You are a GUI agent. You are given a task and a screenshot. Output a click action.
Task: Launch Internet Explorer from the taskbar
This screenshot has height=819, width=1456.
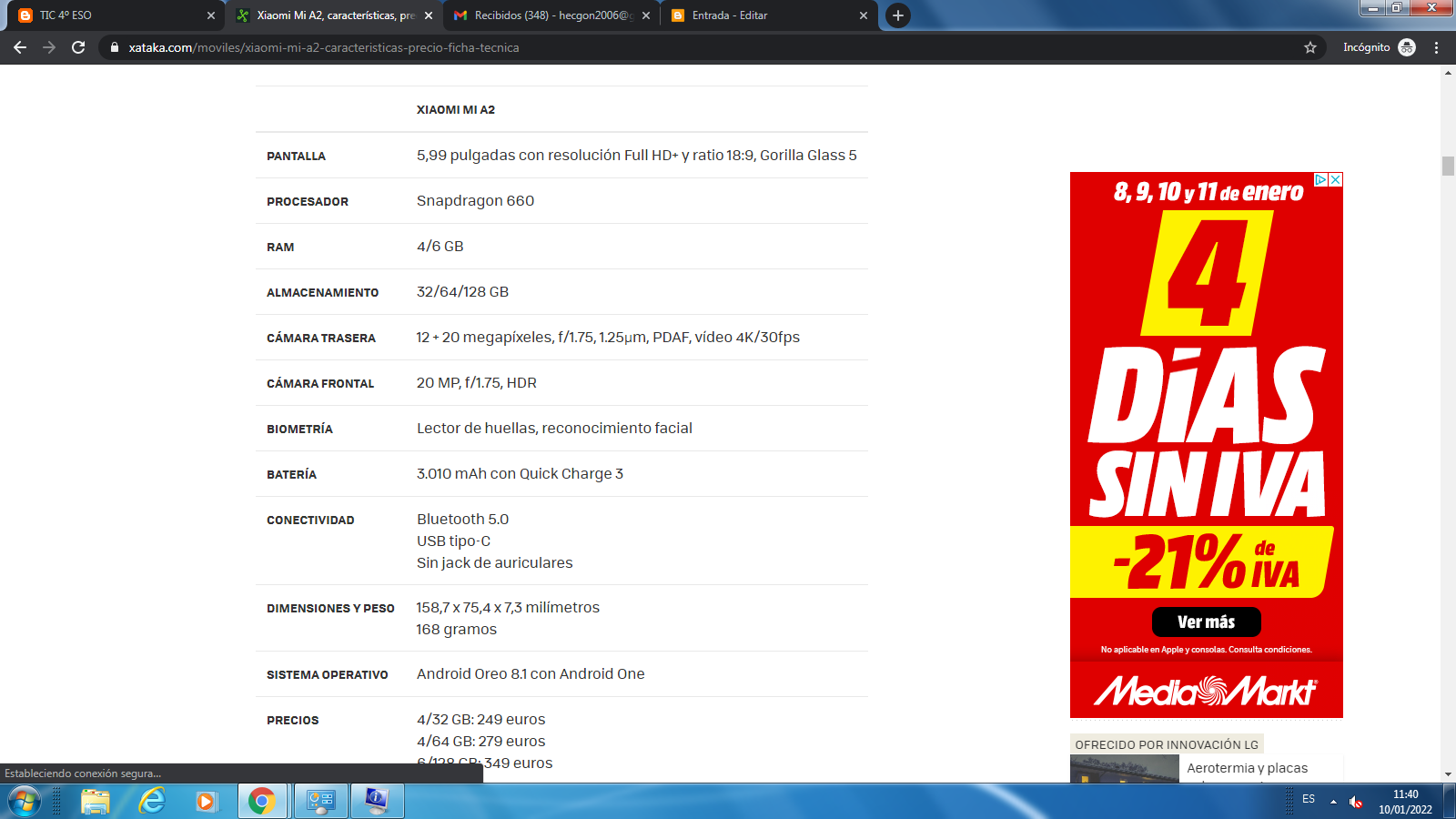coord(151,801)
